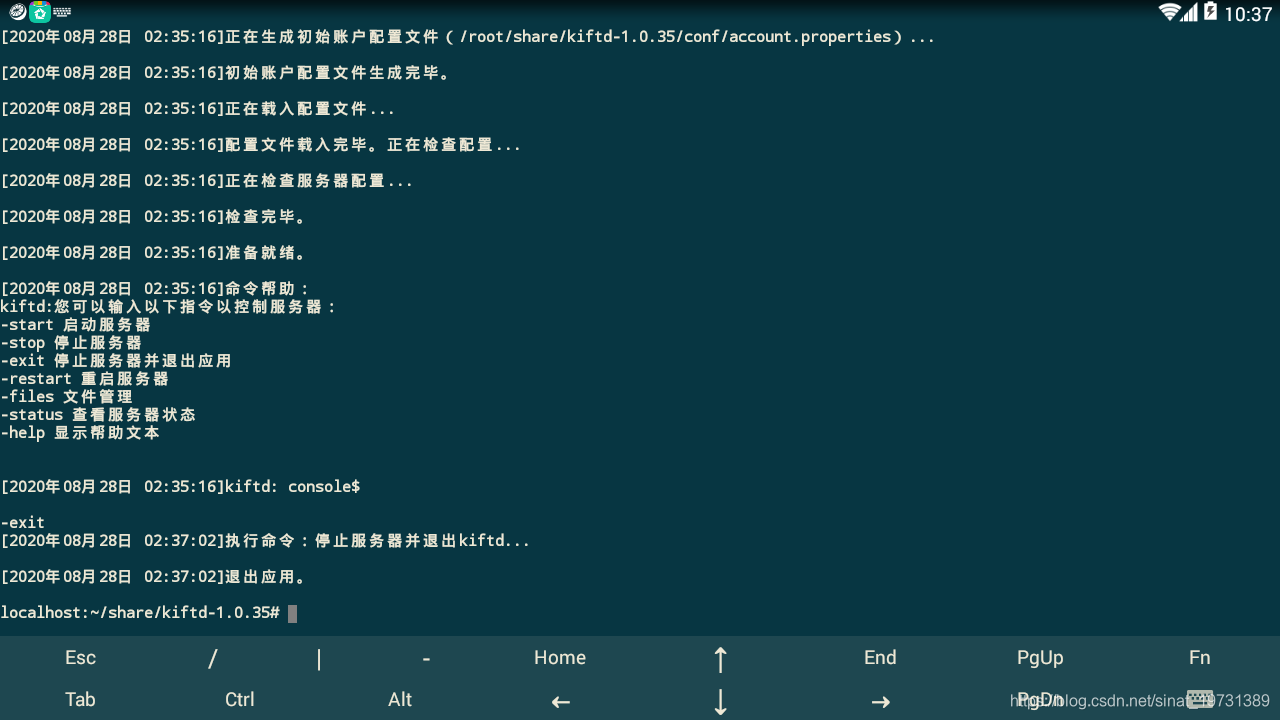Tap the up arrow key
Viewport: 1280px width, 720px height.
(x=720, y=658)
